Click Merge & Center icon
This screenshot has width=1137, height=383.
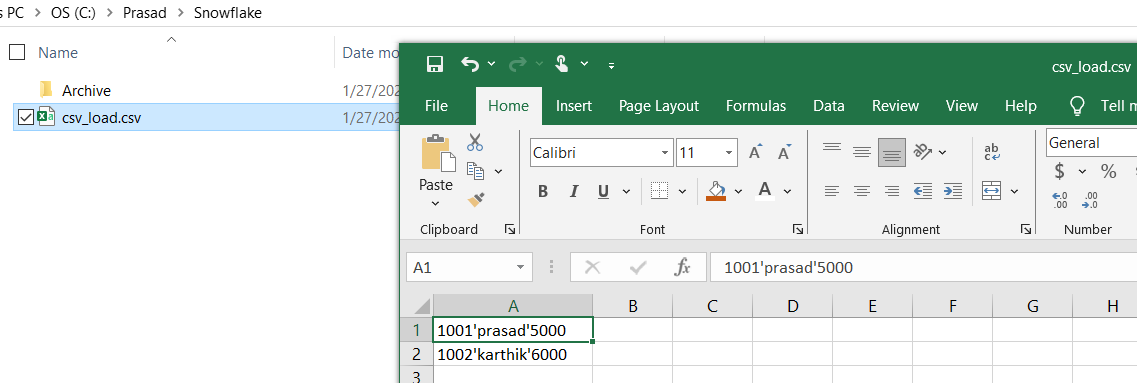[x=991, y=192]
